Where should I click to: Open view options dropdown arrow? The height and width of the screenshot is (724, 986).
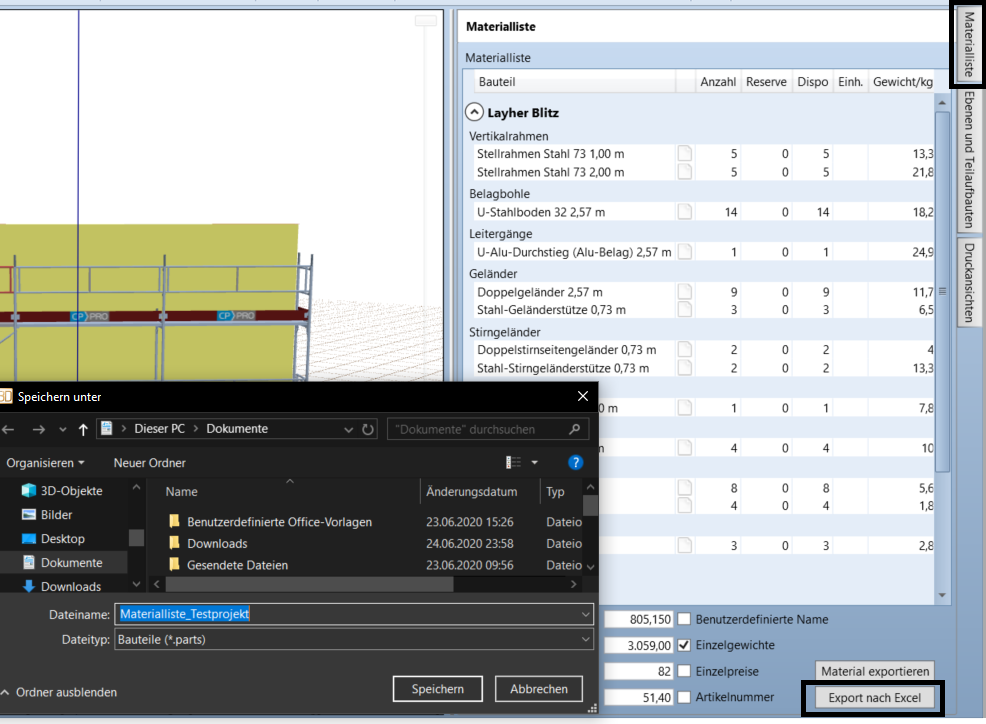click(x=535, y=463)
